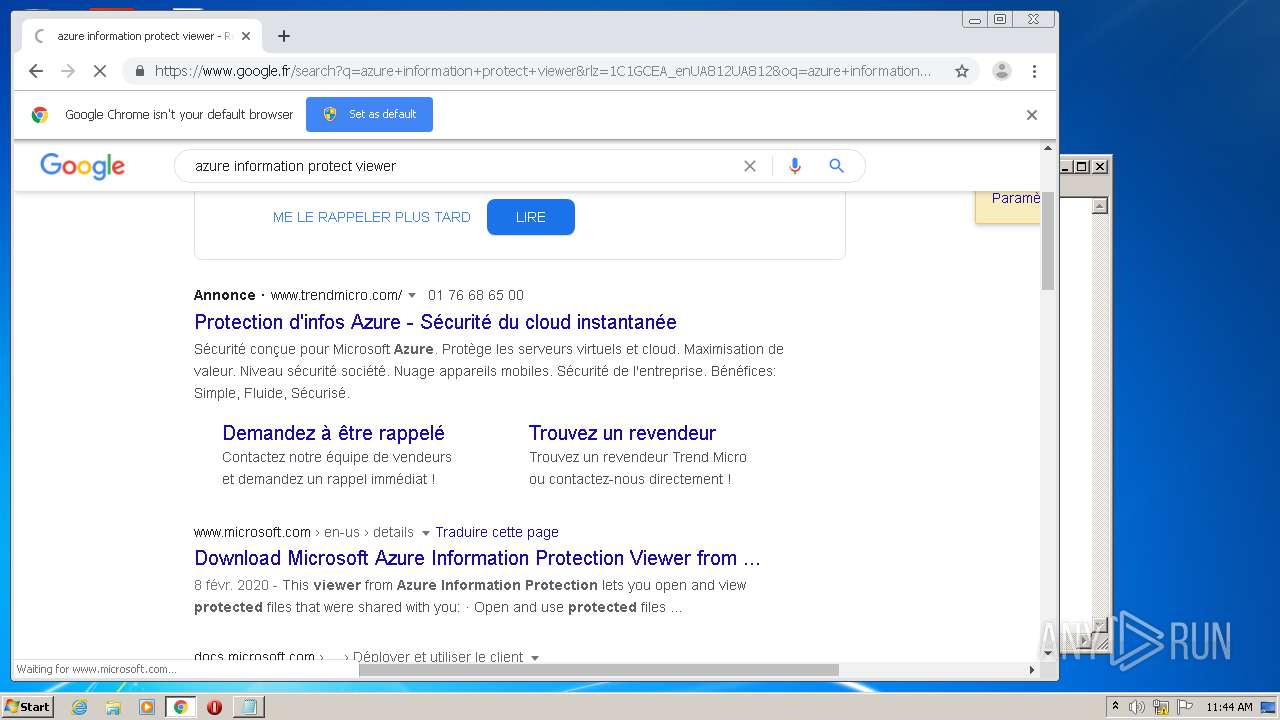1280x720 pixels.
Task: Launch Internet Explorer from taskbar
Action: click(x=79, y=707)
